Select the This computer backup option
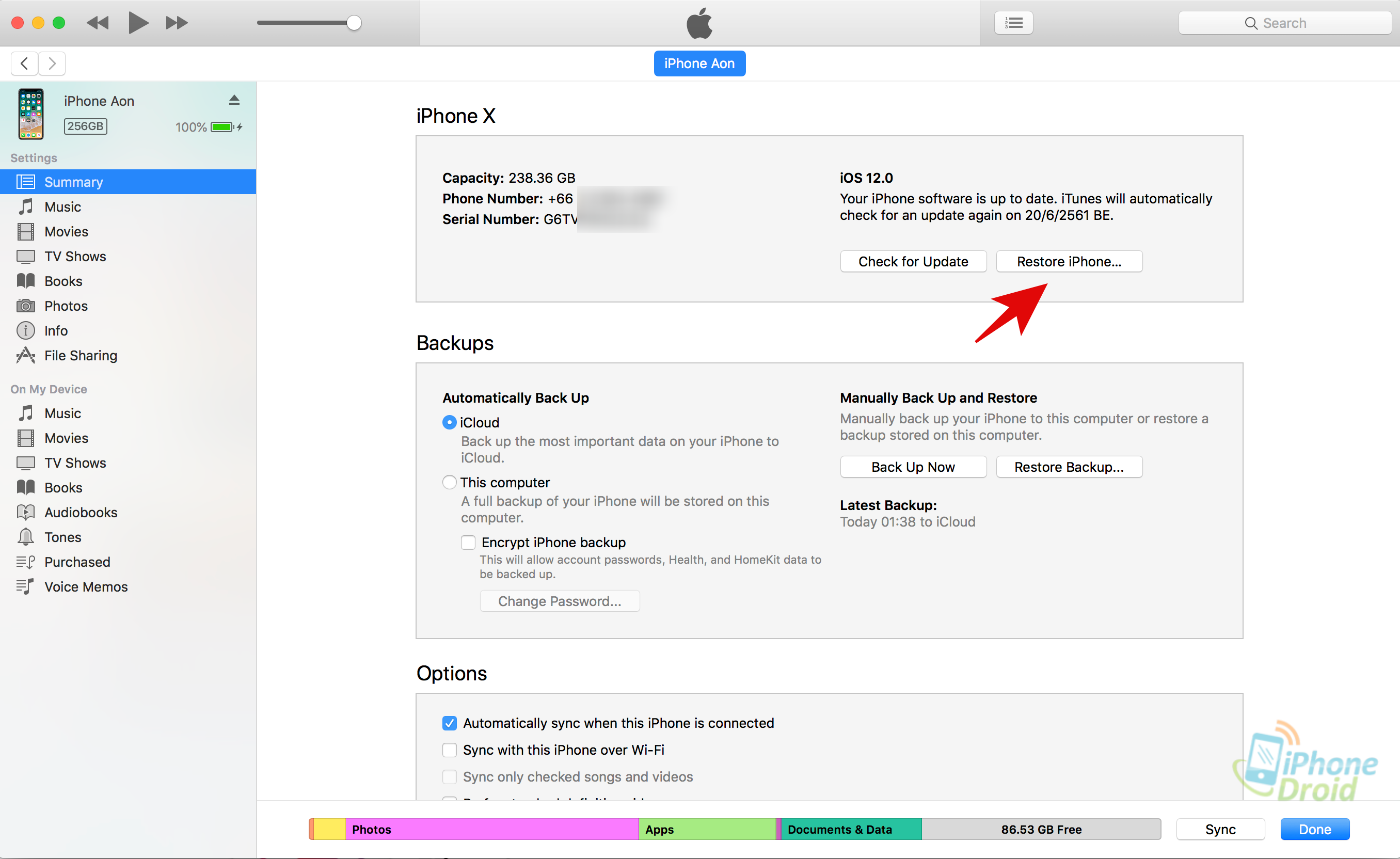Screen dimensions: 1400x859 tap(450, 482)
